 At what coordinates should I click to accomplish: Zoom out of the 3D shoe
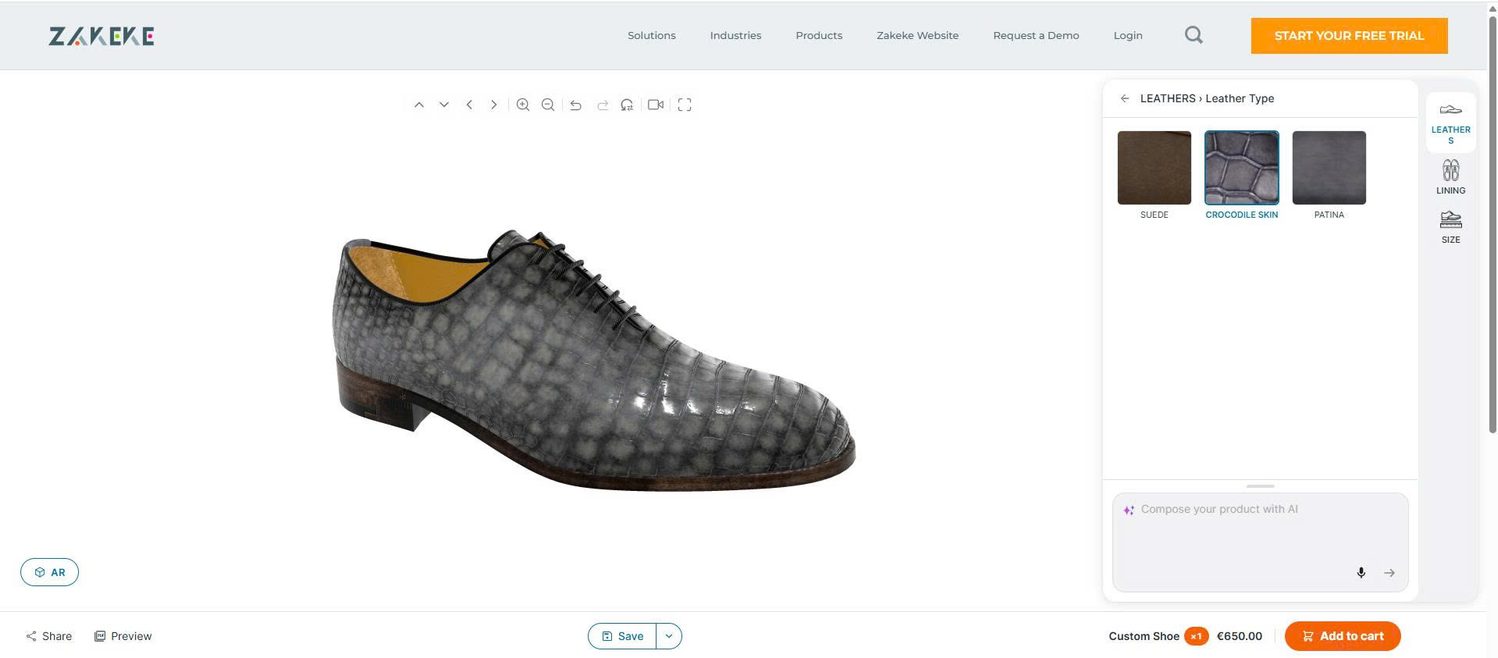pos(548,105)
